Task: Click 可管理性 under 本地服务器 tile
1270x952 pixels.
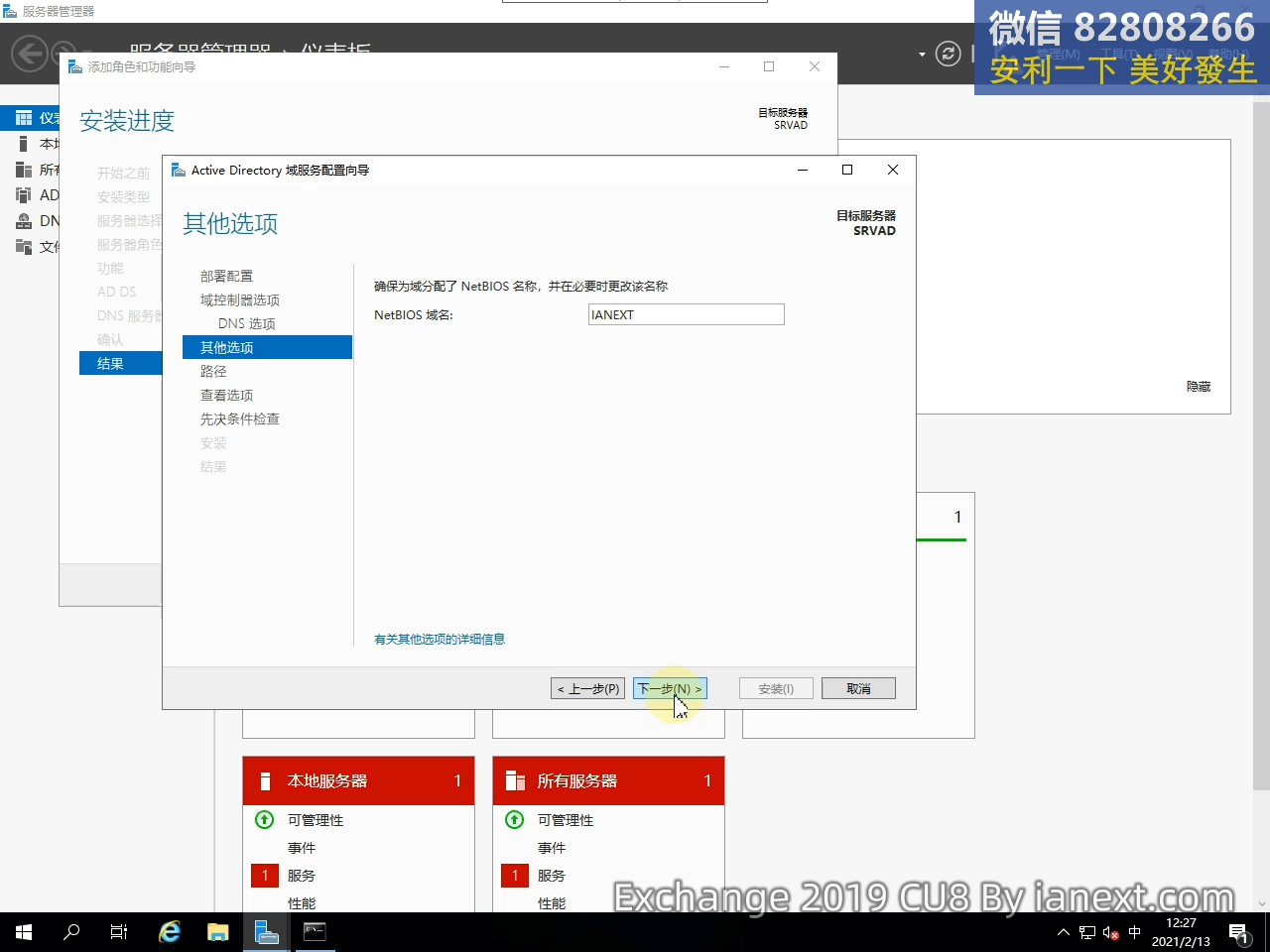Action: tap(316, 820)
